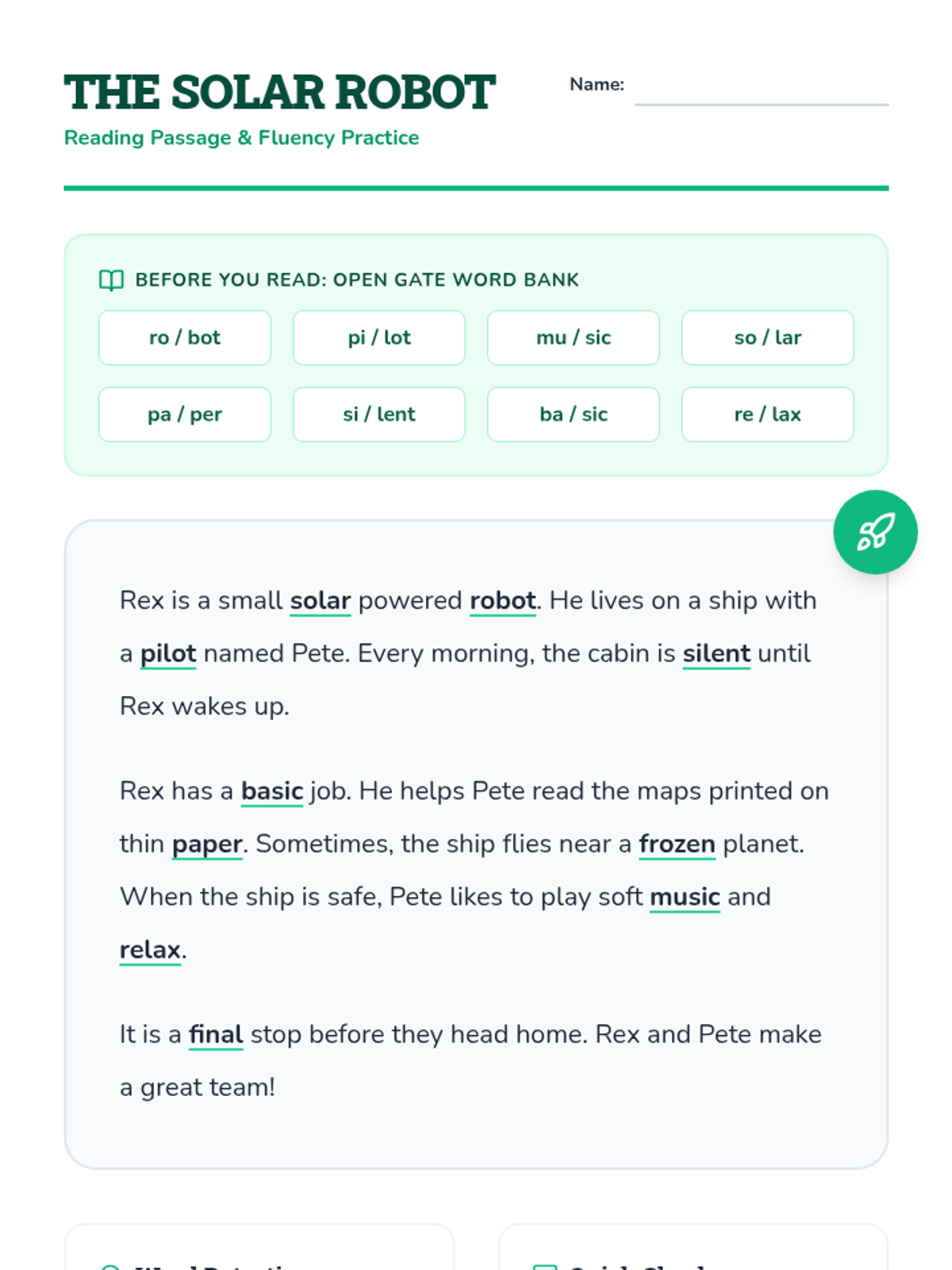Click the underlined word 'relax'
This screenshot has width=952, height=1270.
tap(150, 950)
